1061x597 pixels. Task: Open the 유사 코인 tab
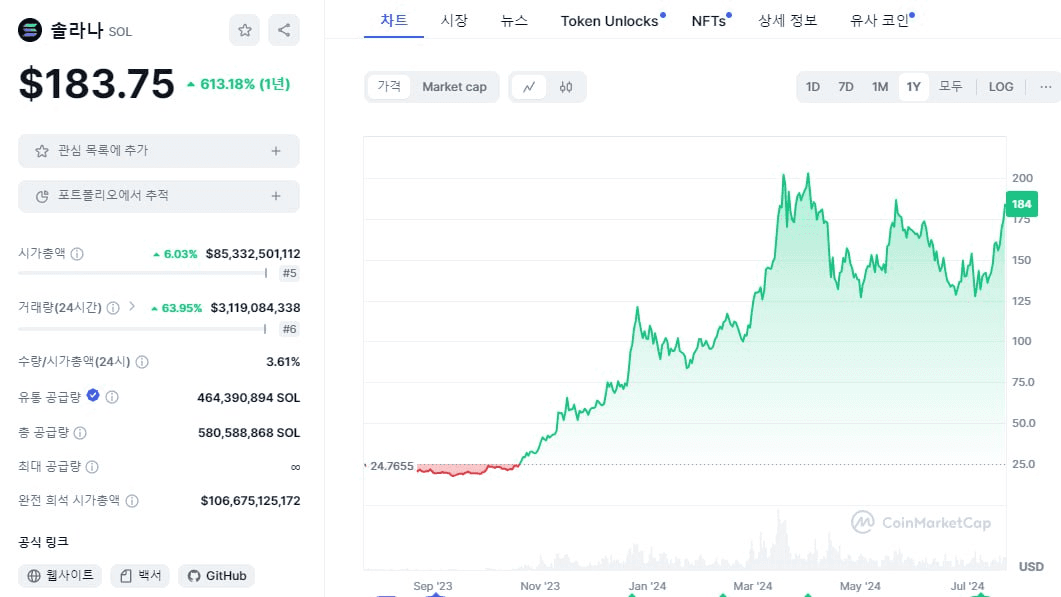tap(880, 21)
